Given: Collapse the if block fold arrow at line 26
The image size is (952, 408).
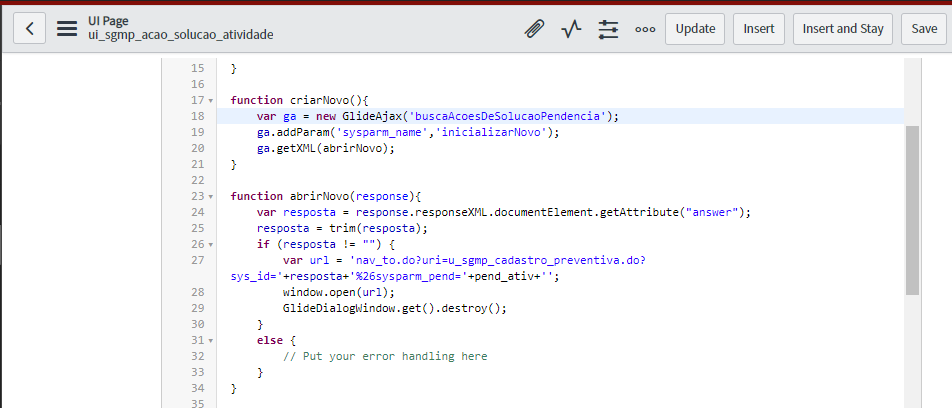Looking at the screenshot, I should point(211,245).
